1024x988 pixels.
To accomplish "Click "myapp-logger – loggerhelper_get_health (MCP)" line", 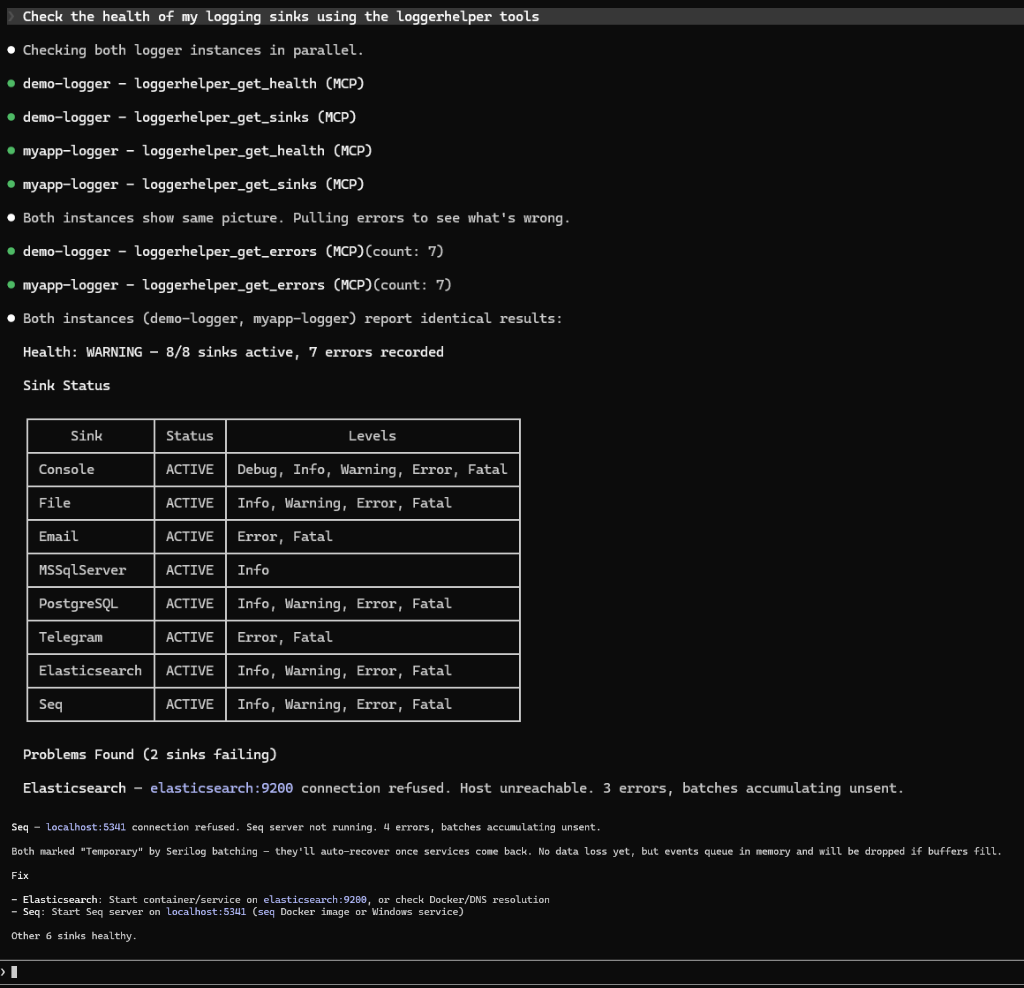I will [x=197, y=151].
